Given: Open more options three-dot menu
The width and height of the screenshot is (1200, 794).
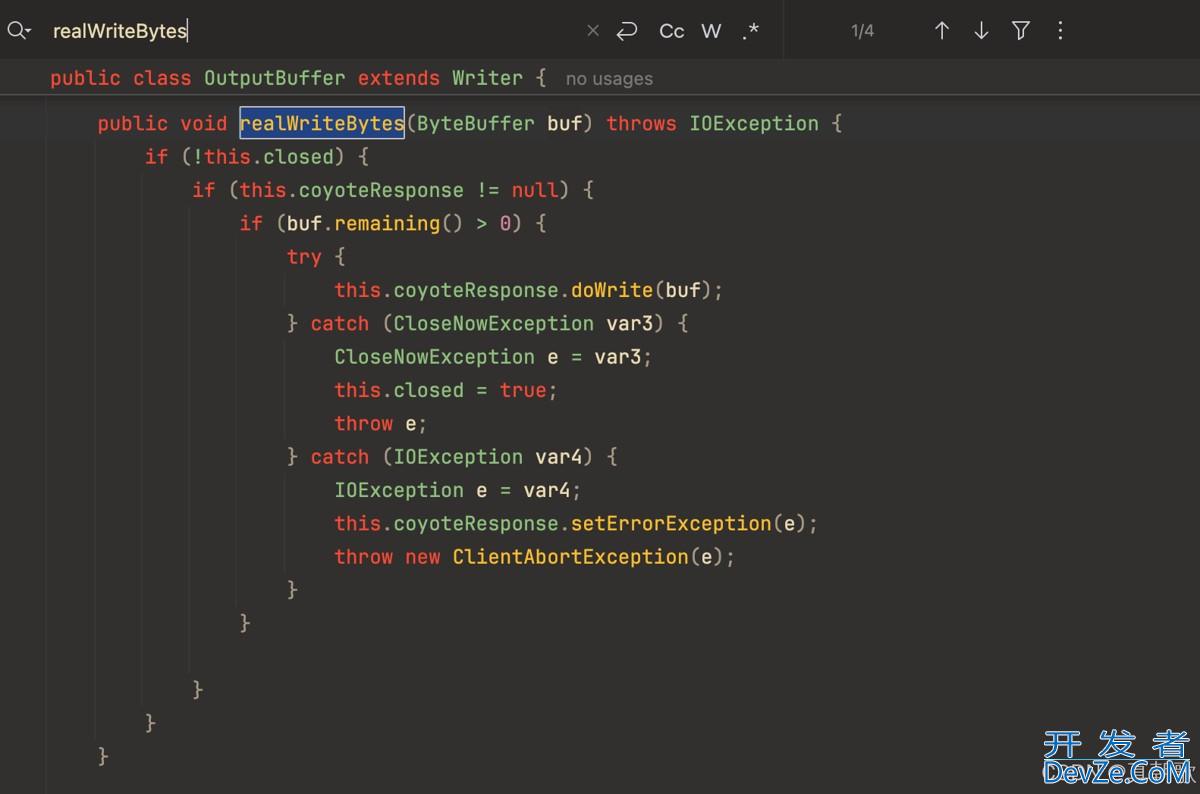Looking at the screenshot, I should tap(1060, 31).
